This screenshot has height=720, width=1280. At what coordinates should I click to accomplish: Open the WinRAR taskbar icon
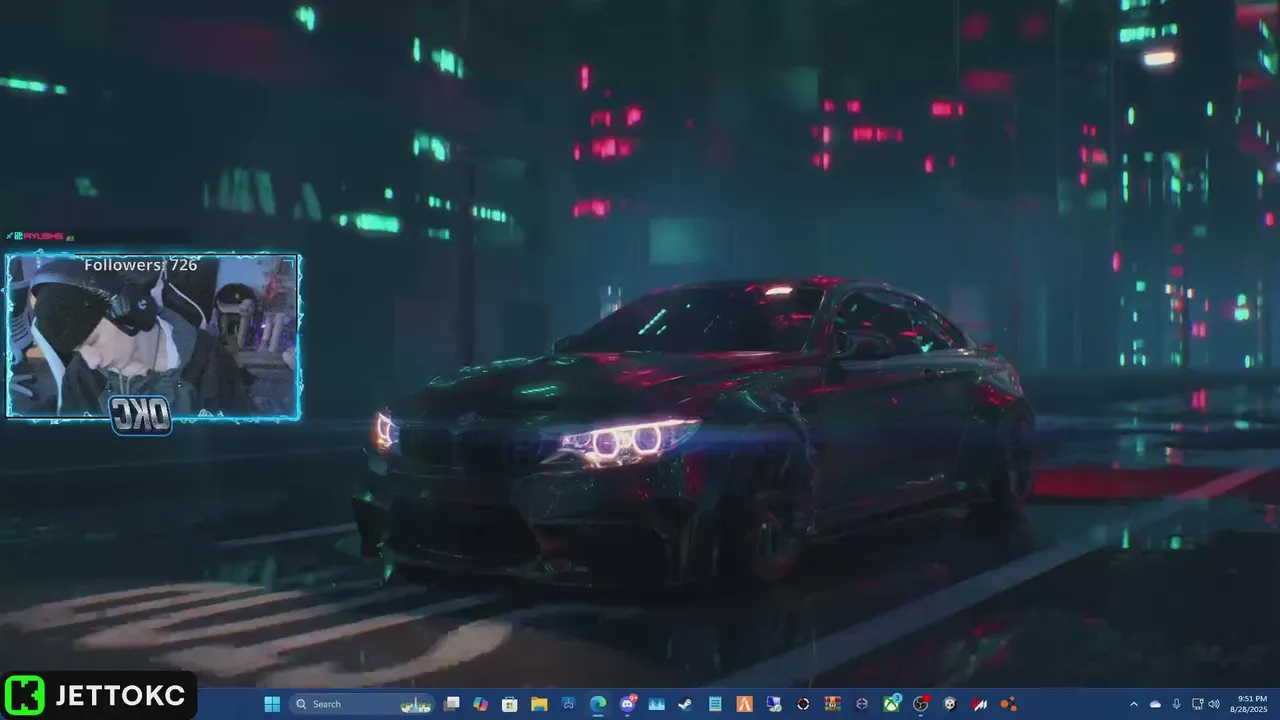pos(831,704)
